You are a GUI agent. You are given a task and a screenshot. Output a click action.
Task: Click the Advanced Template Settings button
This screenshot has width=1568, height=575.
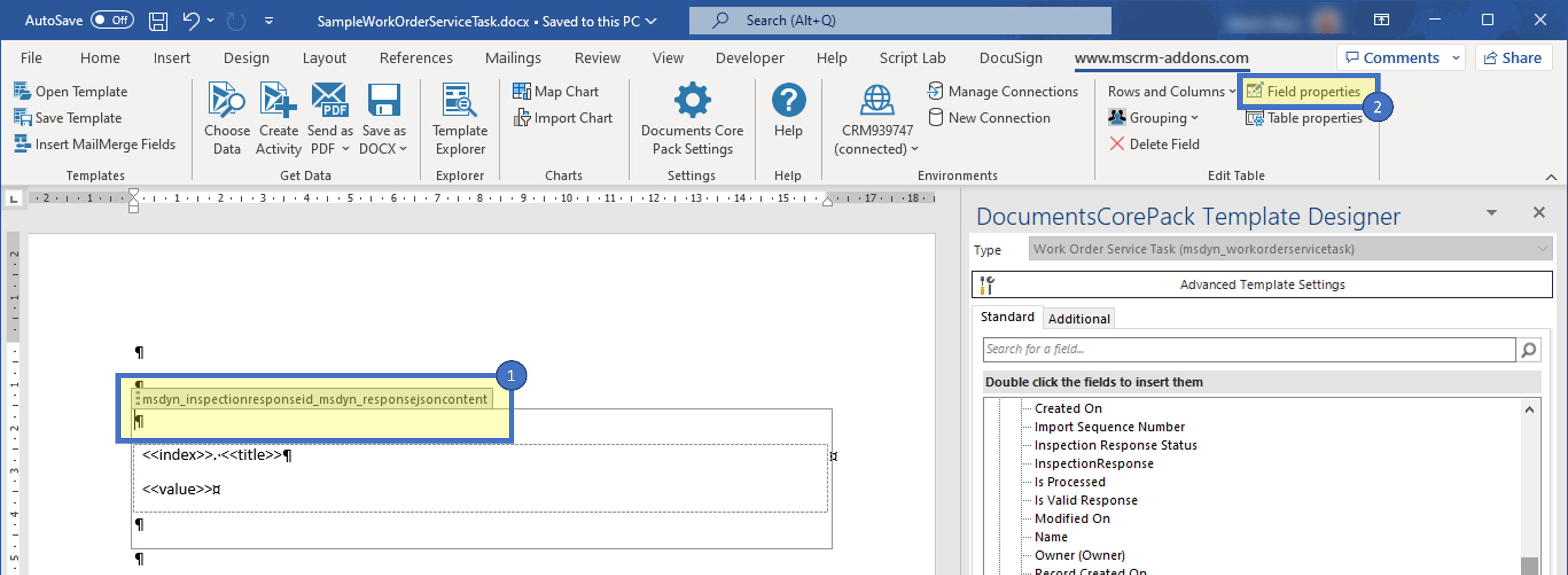pyautogui.click(x=1261, y=285)
